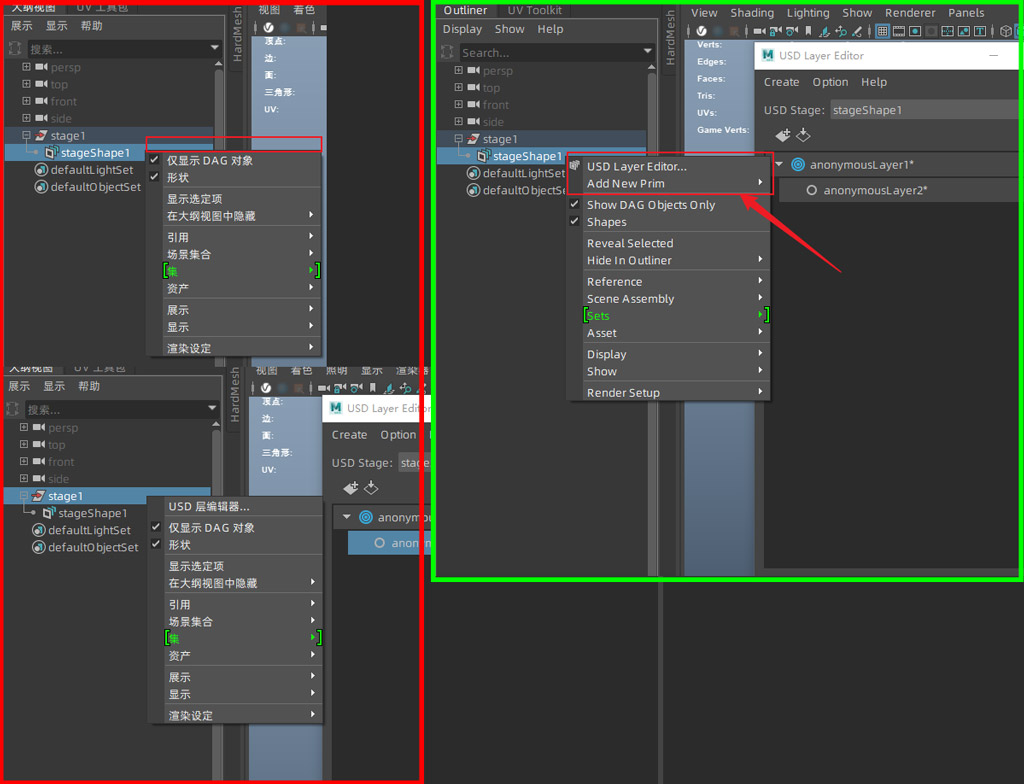Expand persp node in English Outliner

458,70
